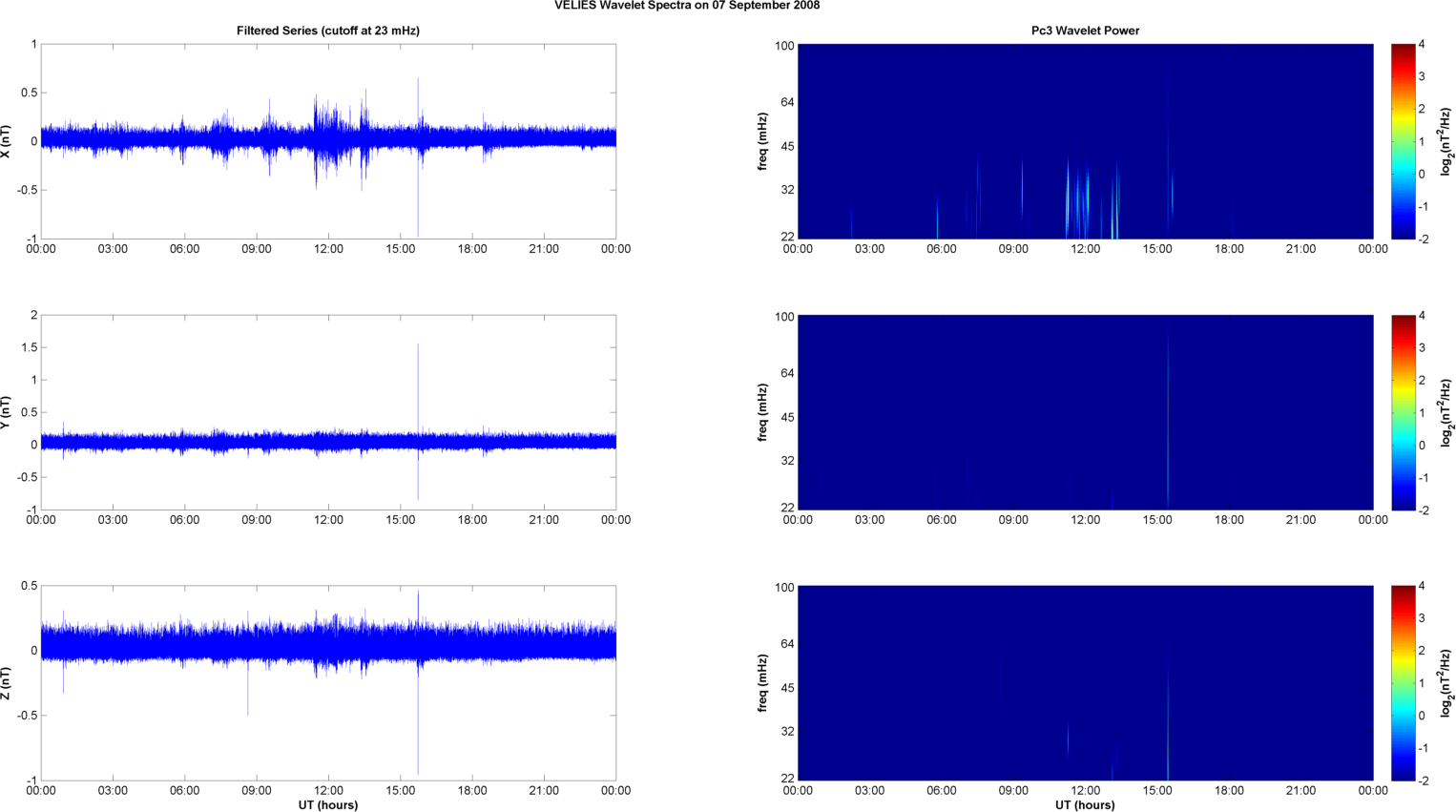1456x812 pixels.
Task: Click the "12:00" tick label under the Z series plot
Action: [328, 791]
